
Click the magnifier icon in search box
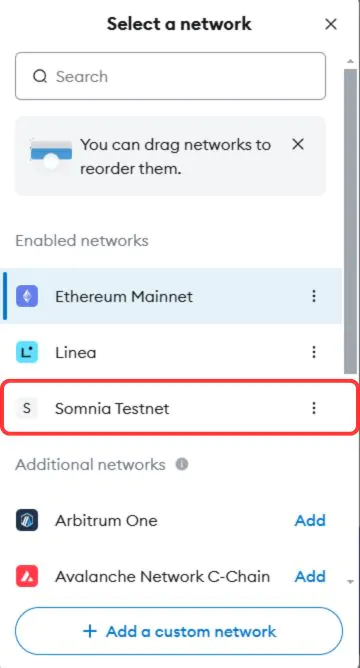click(40, 77)
